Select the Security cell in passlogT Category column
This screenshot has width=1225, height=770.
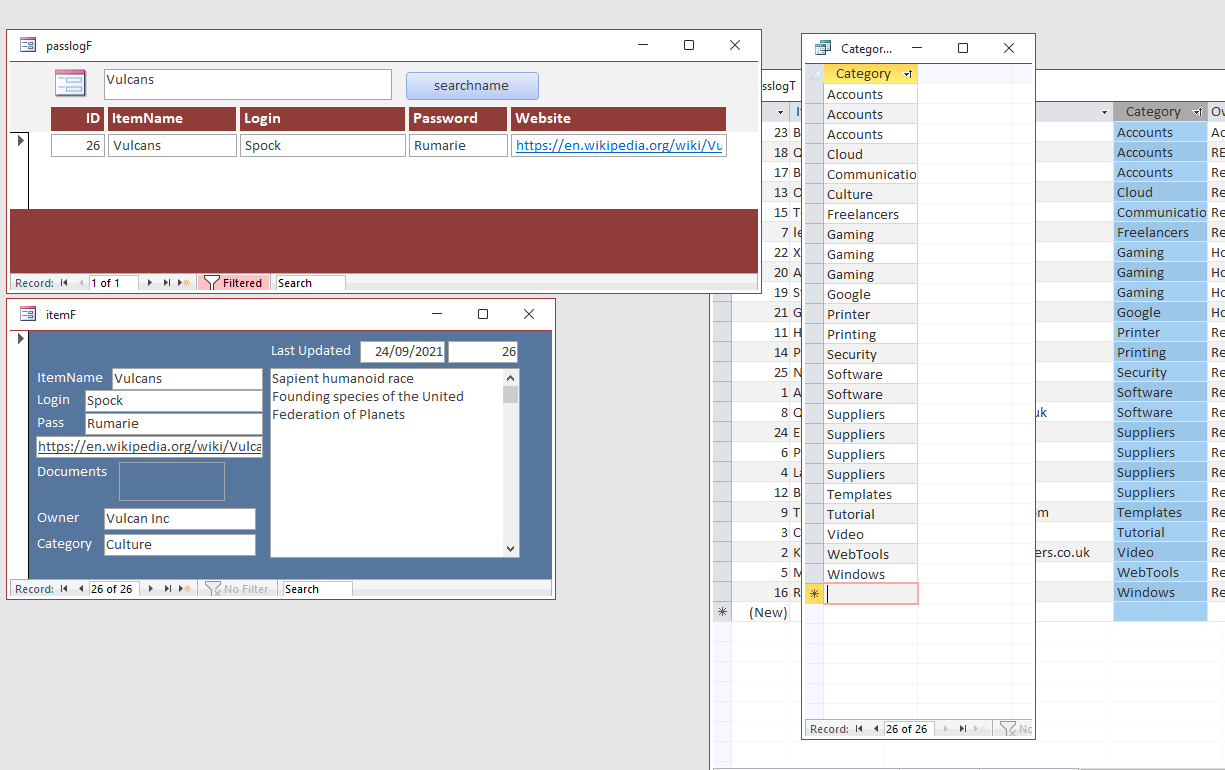pyautogui.click(x=1160, y=372)
